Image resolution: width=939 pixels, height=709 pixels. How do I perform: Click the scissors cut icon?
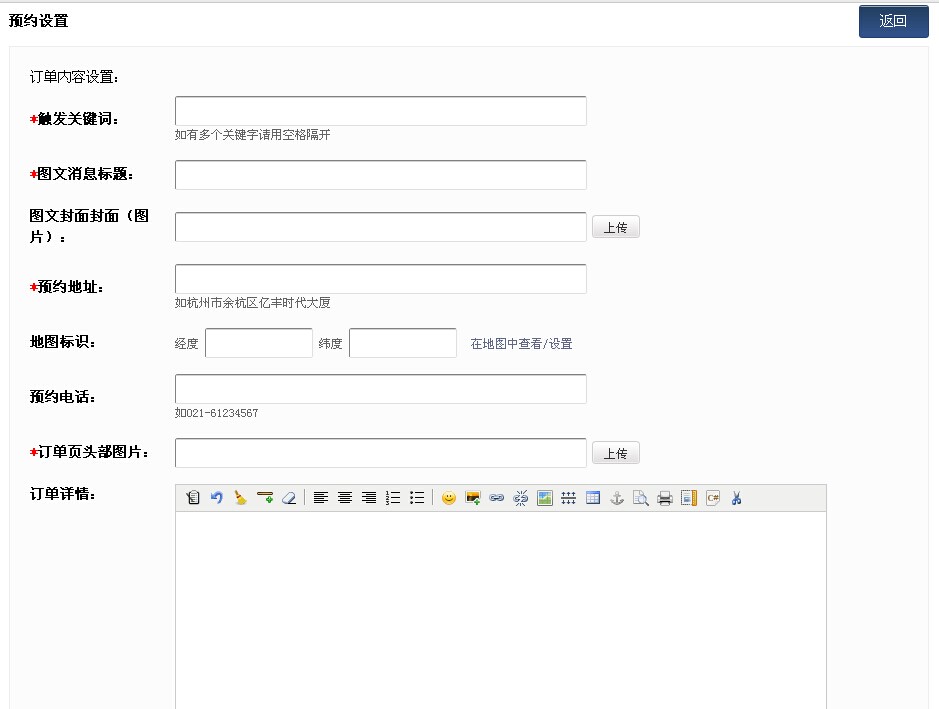point(737,498)
